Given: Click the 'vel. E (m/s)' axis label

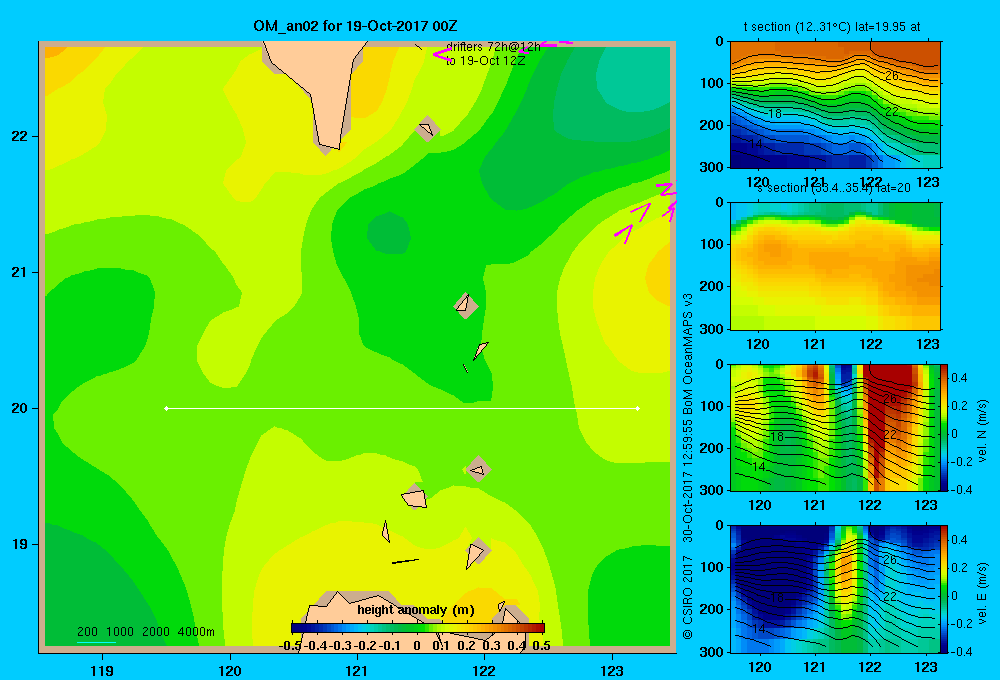Looking at the screenshot, I should click(983, 593).
